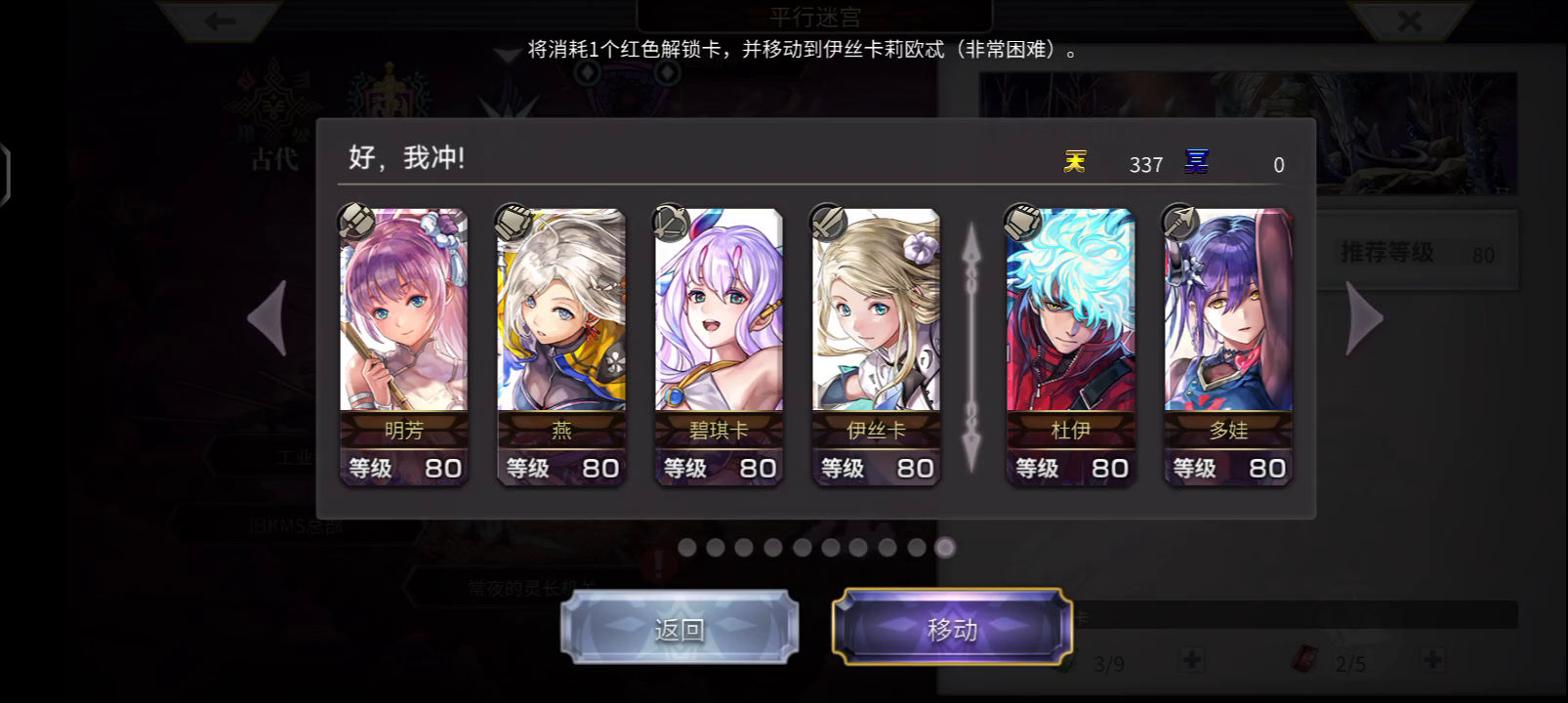Select the 多娃 character card
The image size is (1568, 703).
[x=1227, y=347]
